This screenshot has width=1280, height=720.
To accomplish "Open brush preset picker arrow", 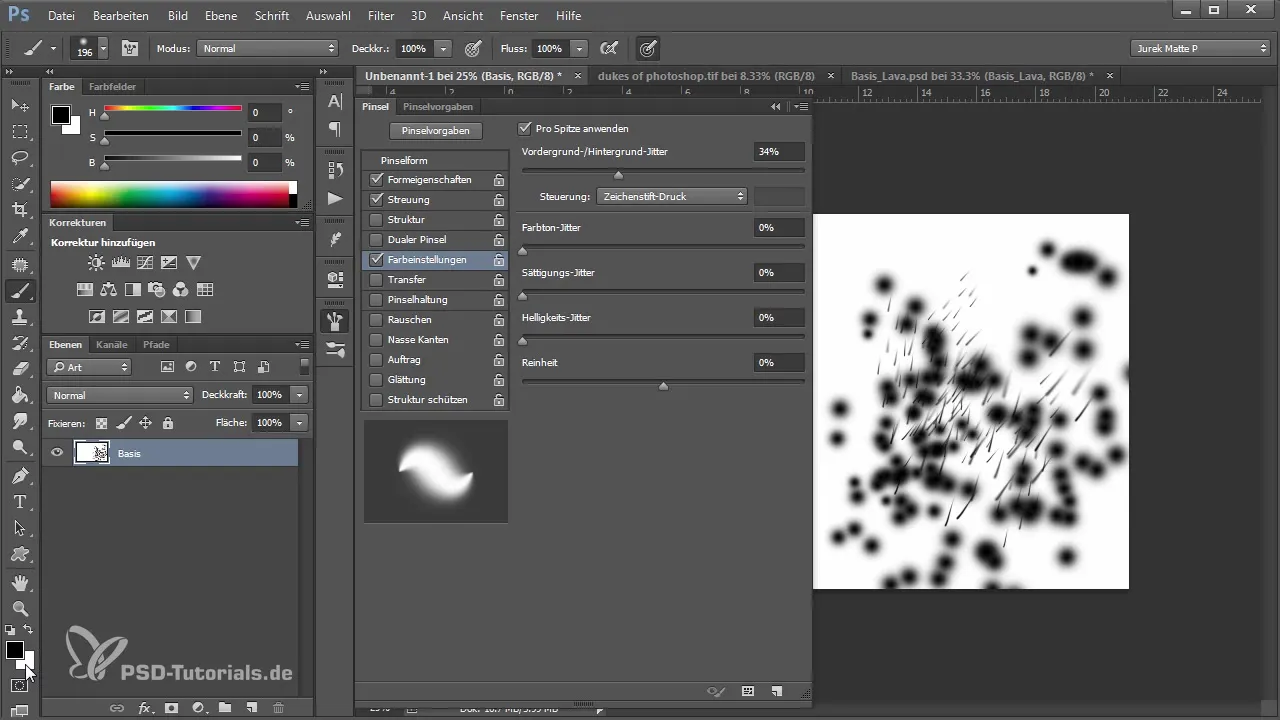I will 103,48.
